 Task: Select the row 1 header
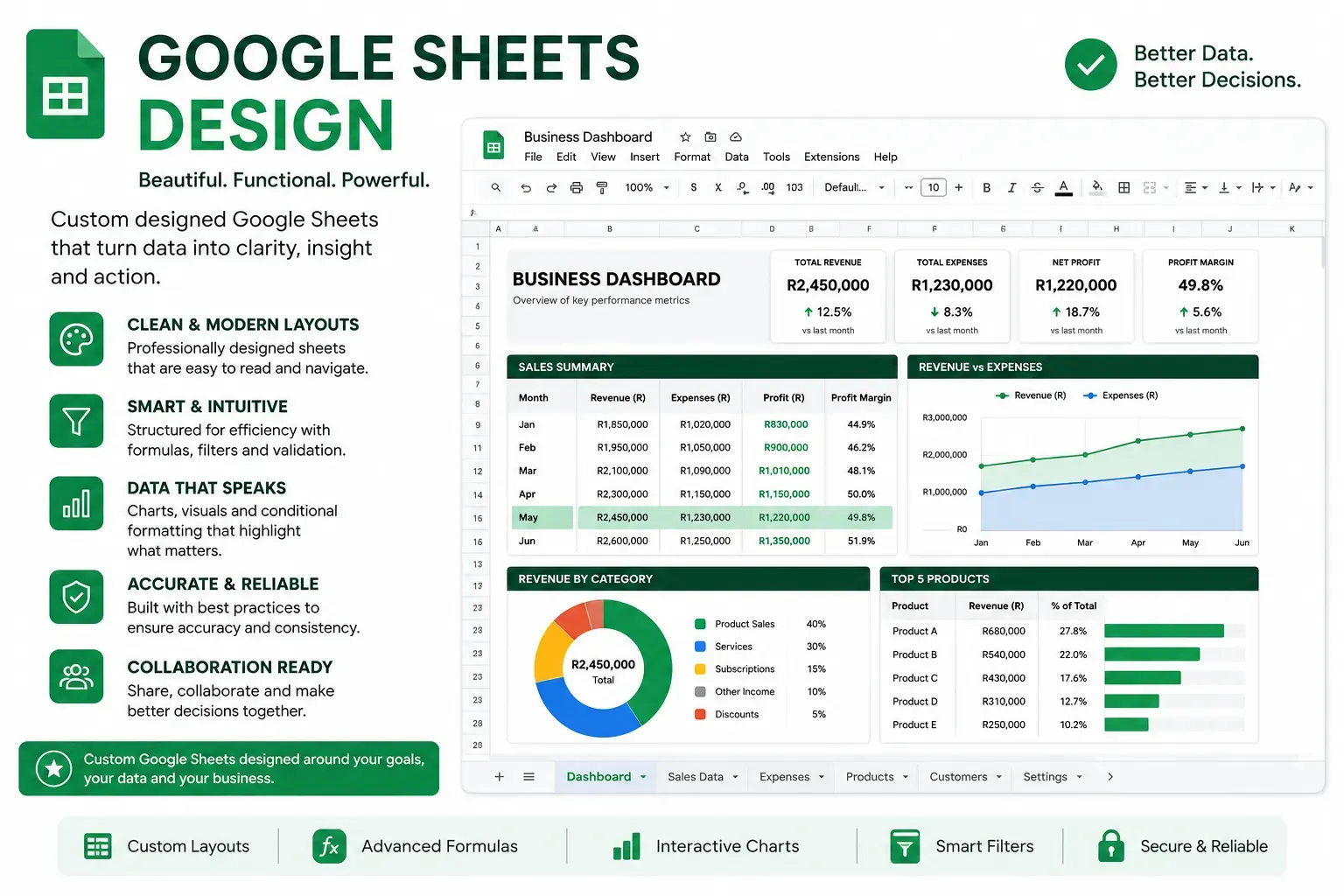[477, 247]
